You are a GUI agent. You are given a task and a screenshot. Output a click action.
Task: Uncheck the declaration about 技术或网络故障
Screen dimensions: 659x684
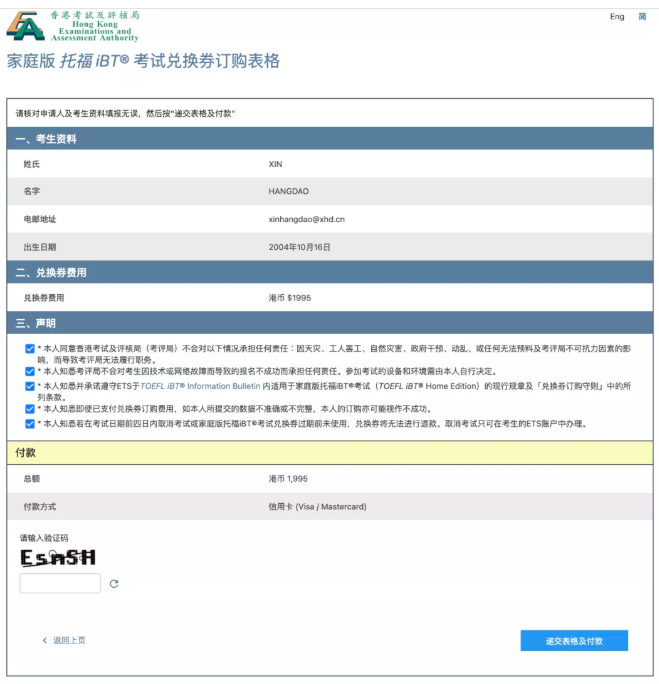30,371
